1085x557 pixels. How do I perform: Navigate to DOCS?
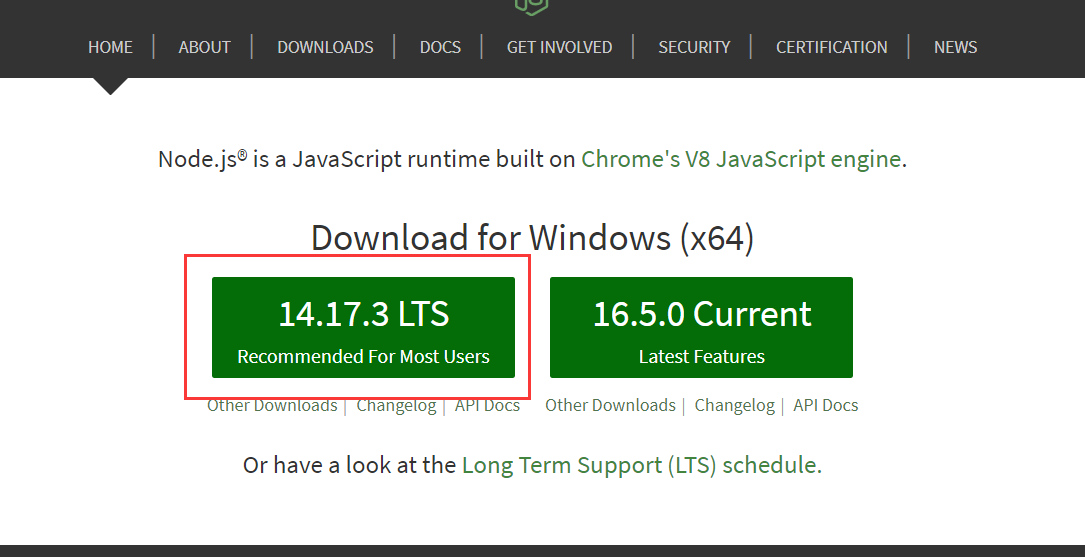[x=440, y=47]
